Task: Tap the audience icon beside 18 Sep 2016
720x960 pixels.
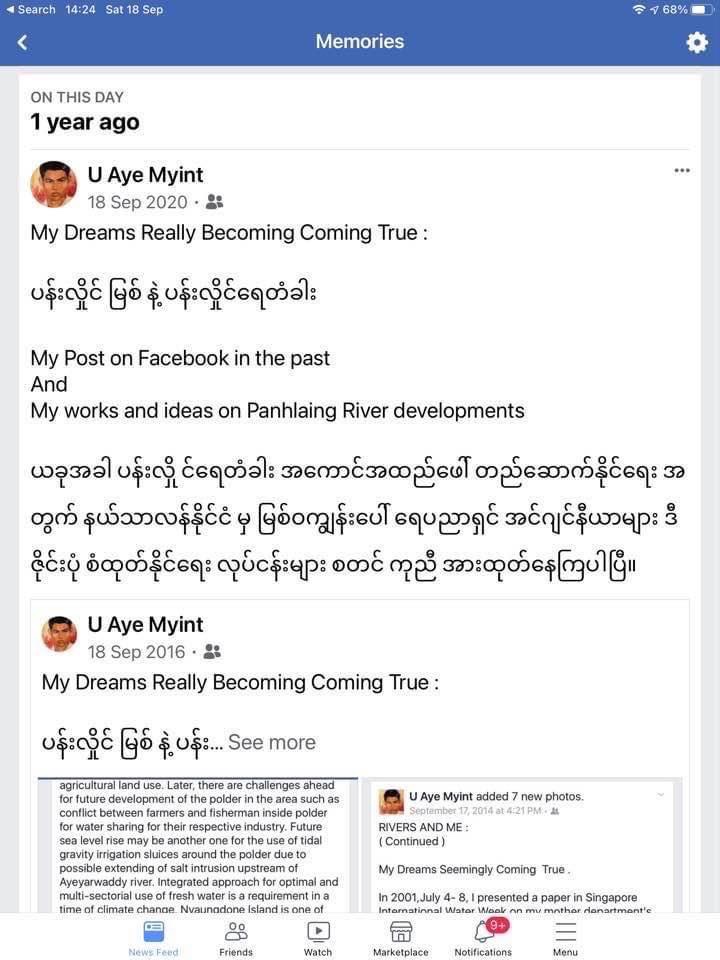Action: (212, 652)
